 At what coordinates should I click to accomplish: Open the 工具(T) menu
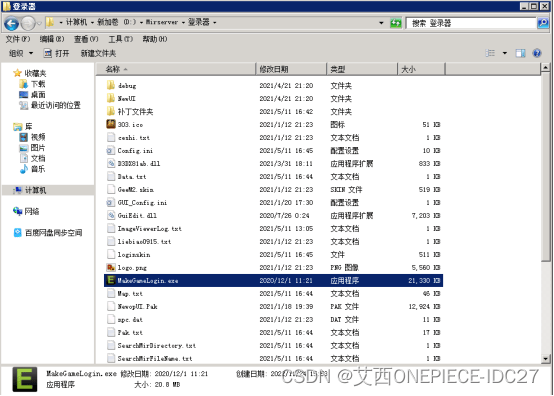pos(120,39)
